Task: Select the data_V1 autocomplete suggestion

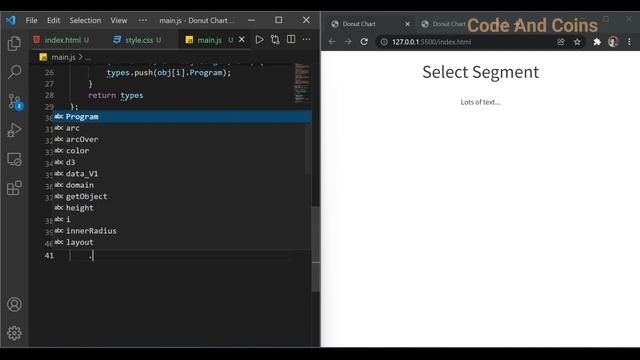Action: (x=182, y=174)
